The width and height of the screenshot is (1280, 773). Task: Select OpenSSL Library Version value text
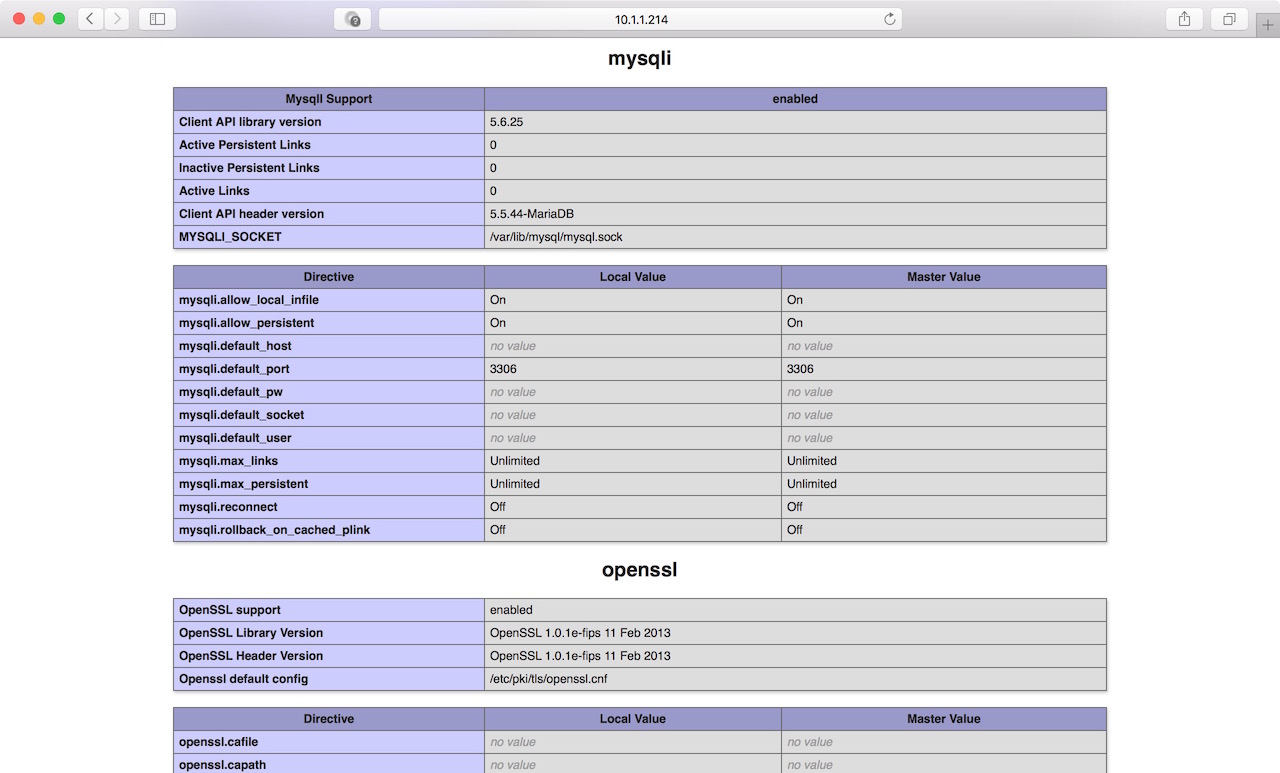[580, 633]
